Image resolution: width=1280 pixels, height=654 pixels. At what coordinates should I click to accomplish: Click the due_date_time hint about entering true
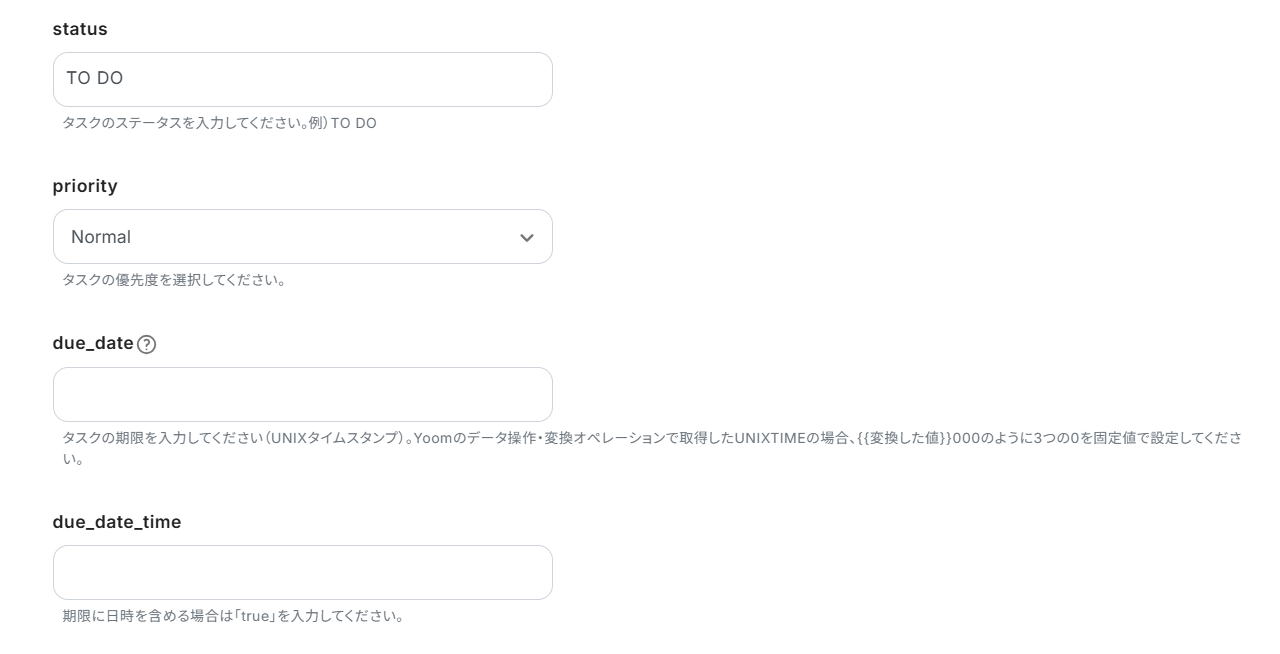click(232, 616)
